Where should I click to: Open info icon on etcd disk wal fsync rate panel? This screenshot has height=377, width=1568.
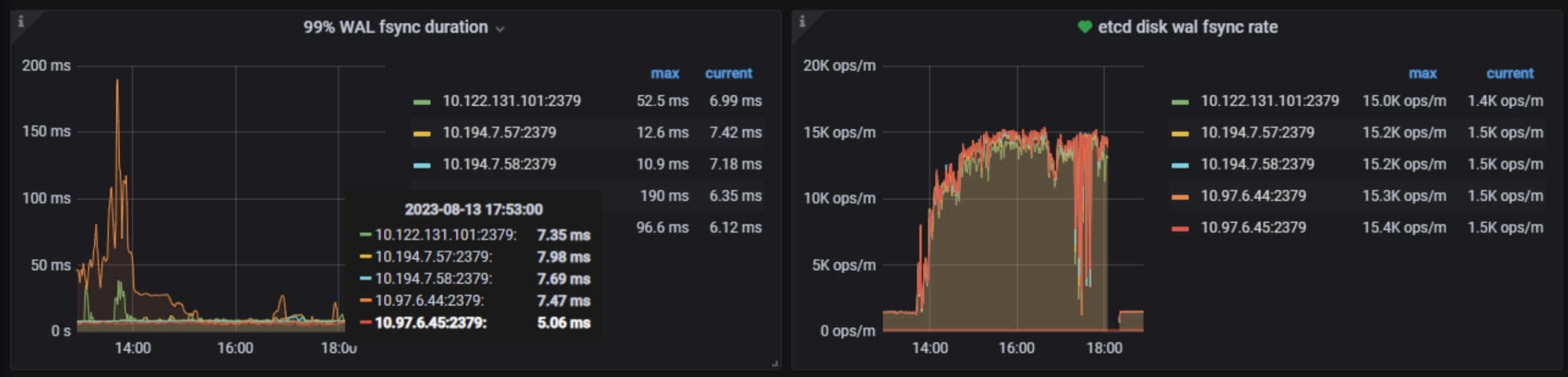[802, 21]
